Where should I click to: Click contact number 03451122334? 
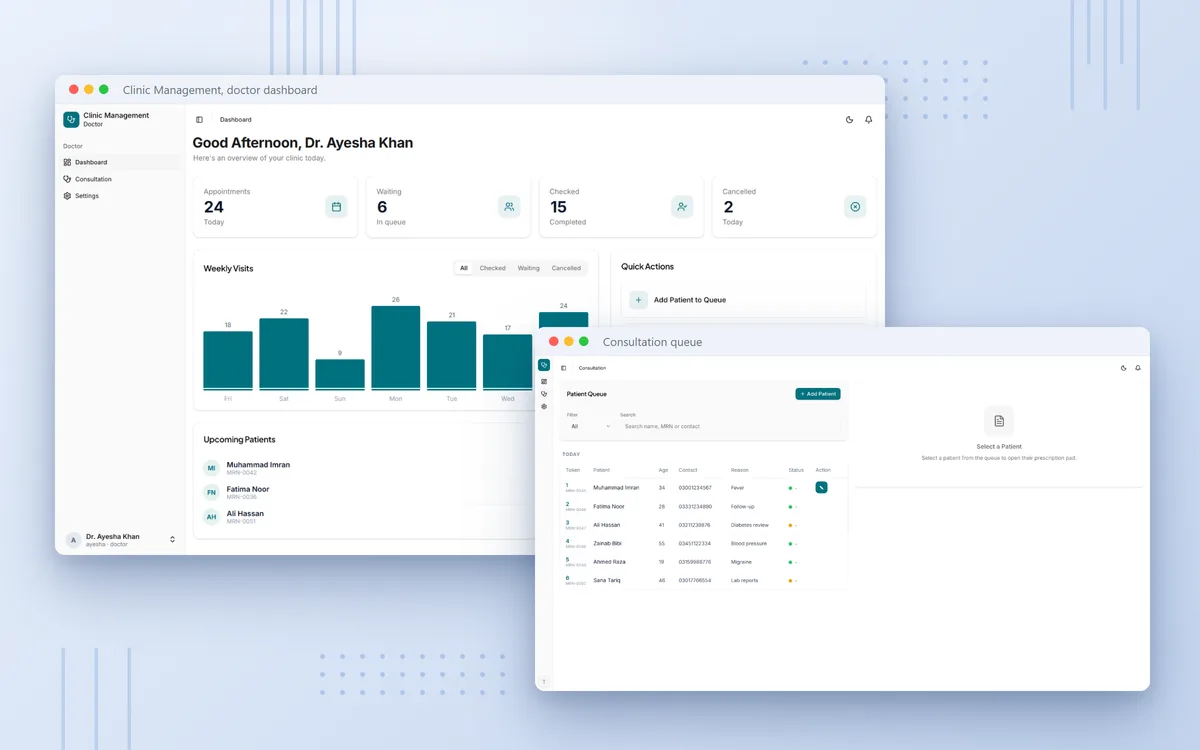tap(695, 543)
